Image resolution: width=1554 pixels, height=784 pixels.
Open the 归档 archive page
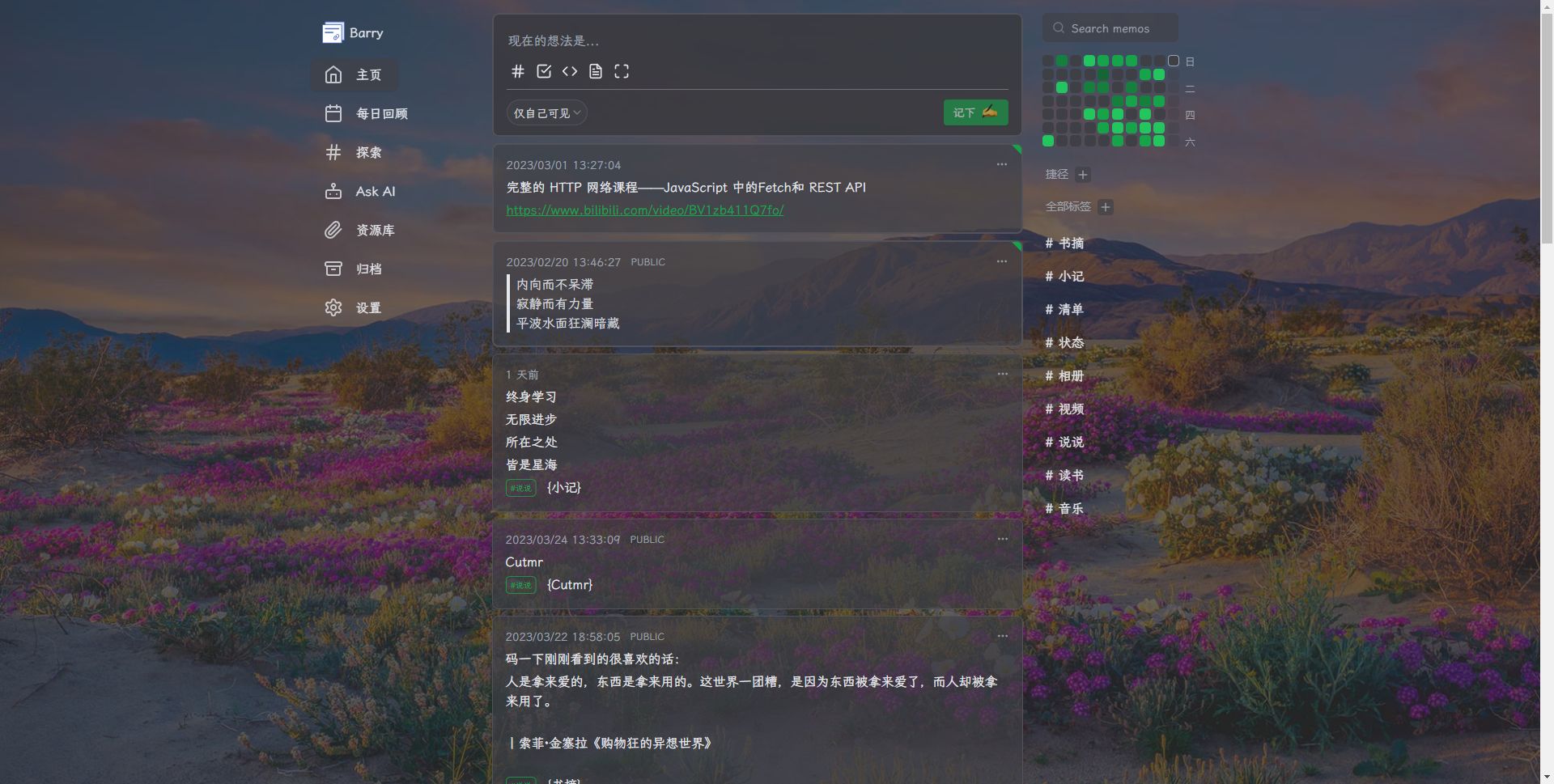368,269
